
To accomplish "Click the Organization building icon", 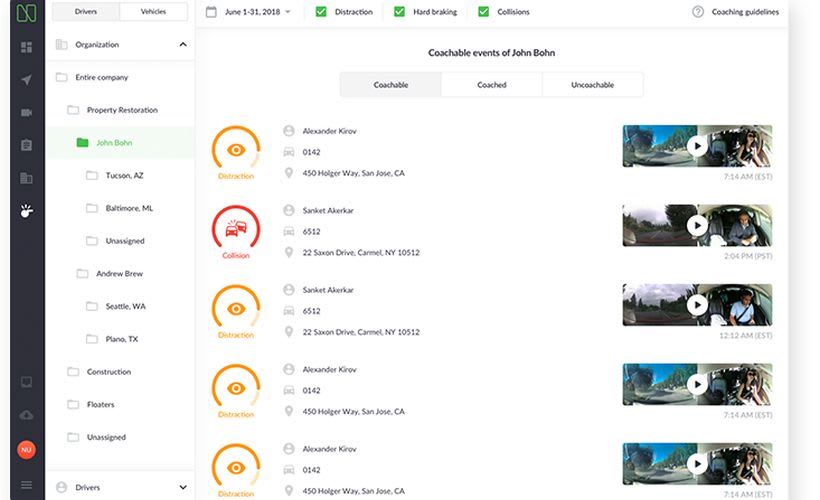I will point(62,44).
